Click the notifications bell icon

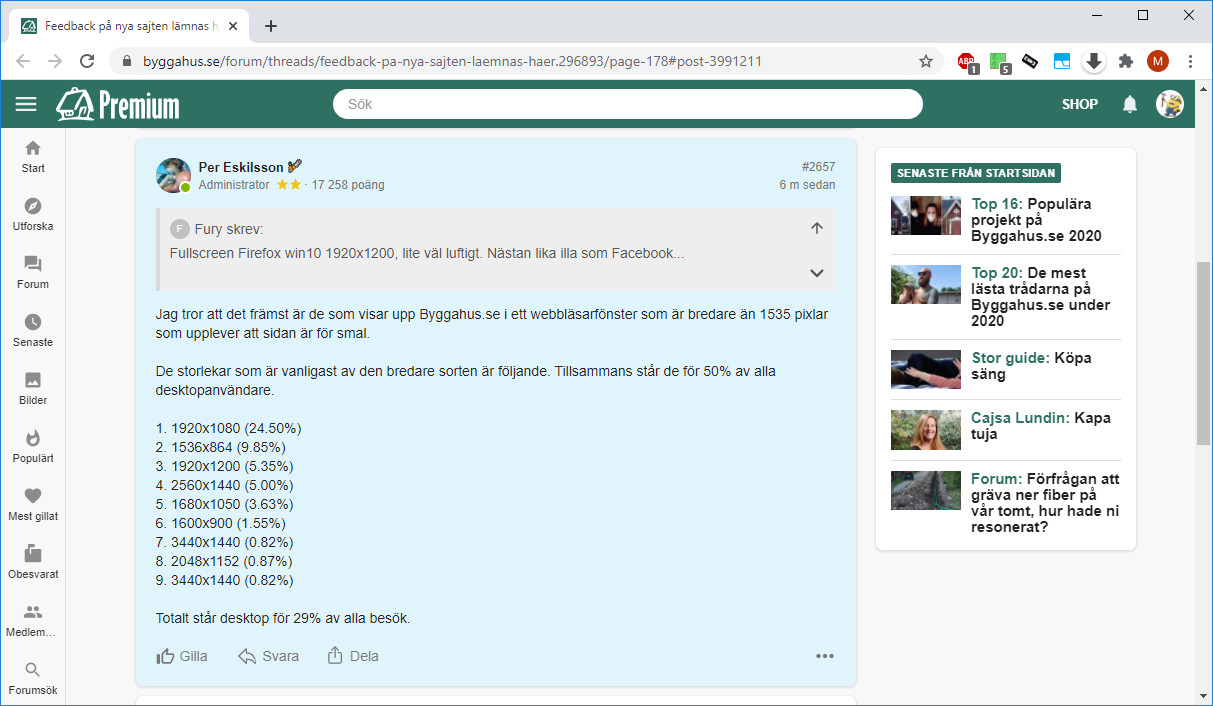(x=1130, y=104)
